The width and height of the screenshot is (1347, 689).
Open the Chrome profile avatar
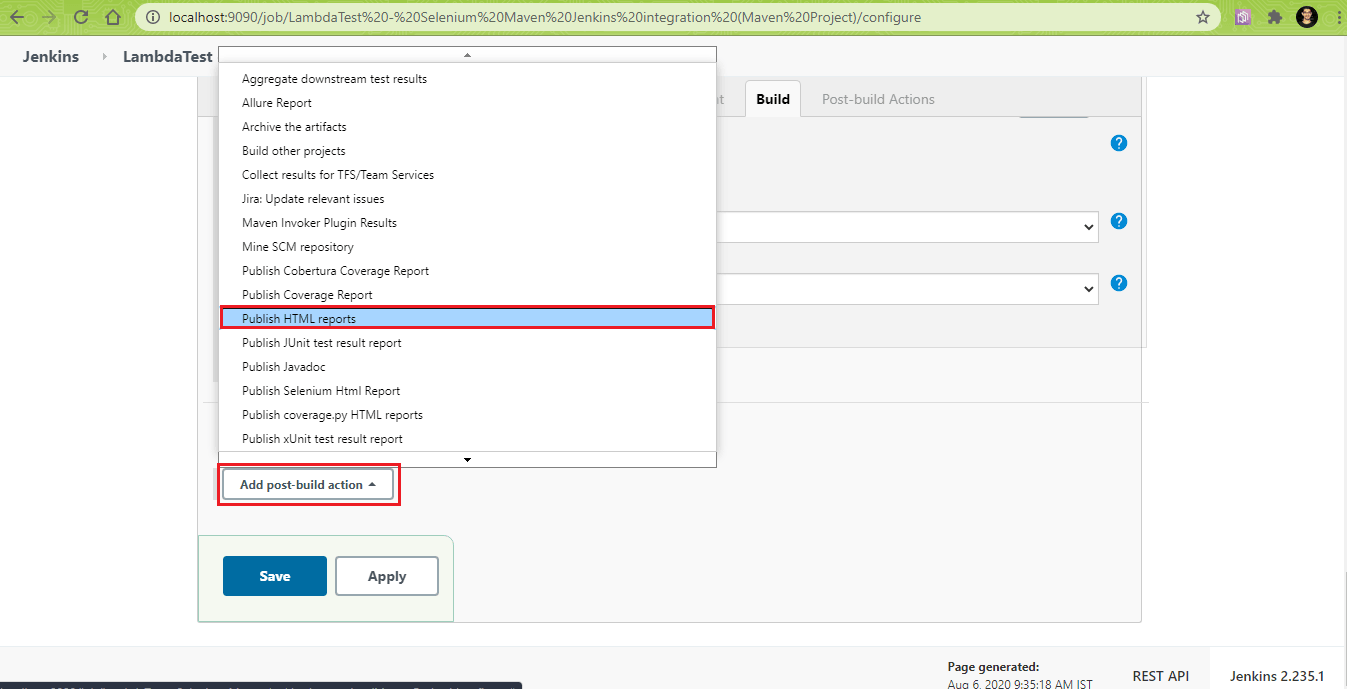point(1307,17)
